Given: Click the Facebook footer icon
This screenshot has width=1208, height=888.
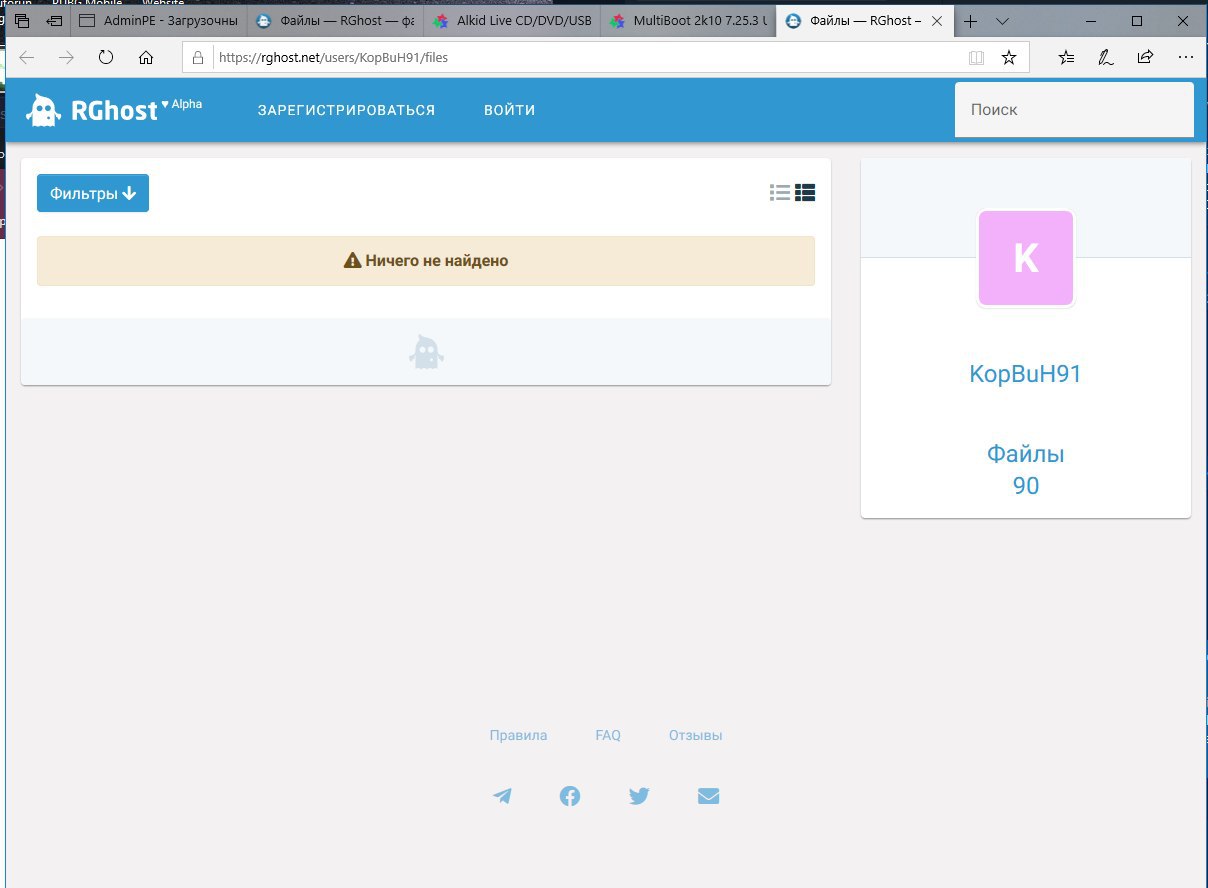Looking at the screenshot, I should pos(570,796).
